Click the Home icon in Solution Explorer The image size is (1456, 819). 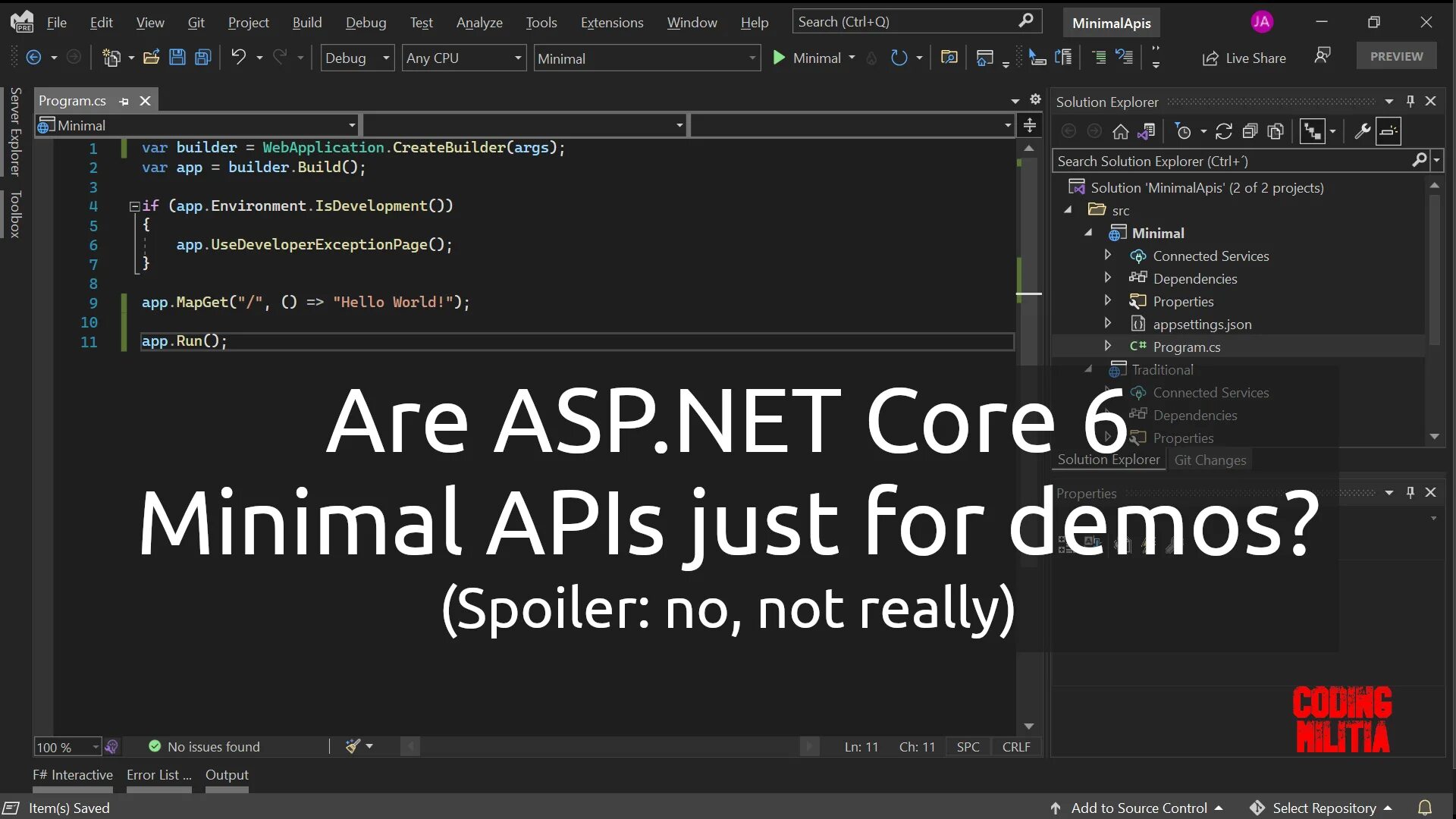pyautogui.click(x=1120, y=131)
